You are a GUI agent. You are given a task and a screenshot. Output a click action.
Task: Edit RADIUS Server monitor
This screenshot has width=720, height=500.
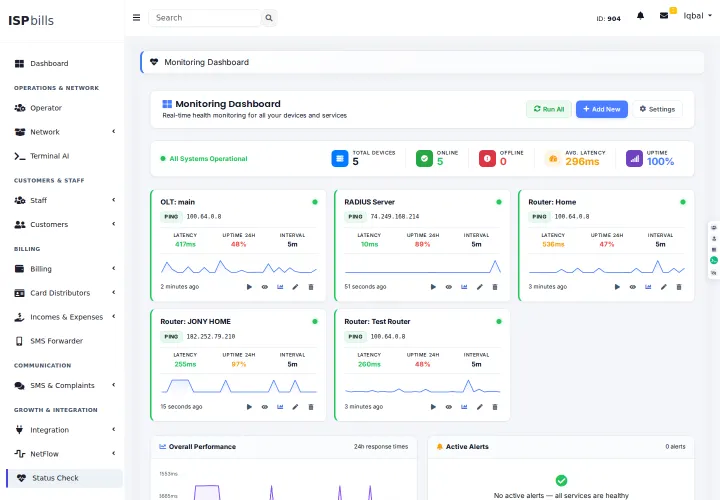pos(480,287)
